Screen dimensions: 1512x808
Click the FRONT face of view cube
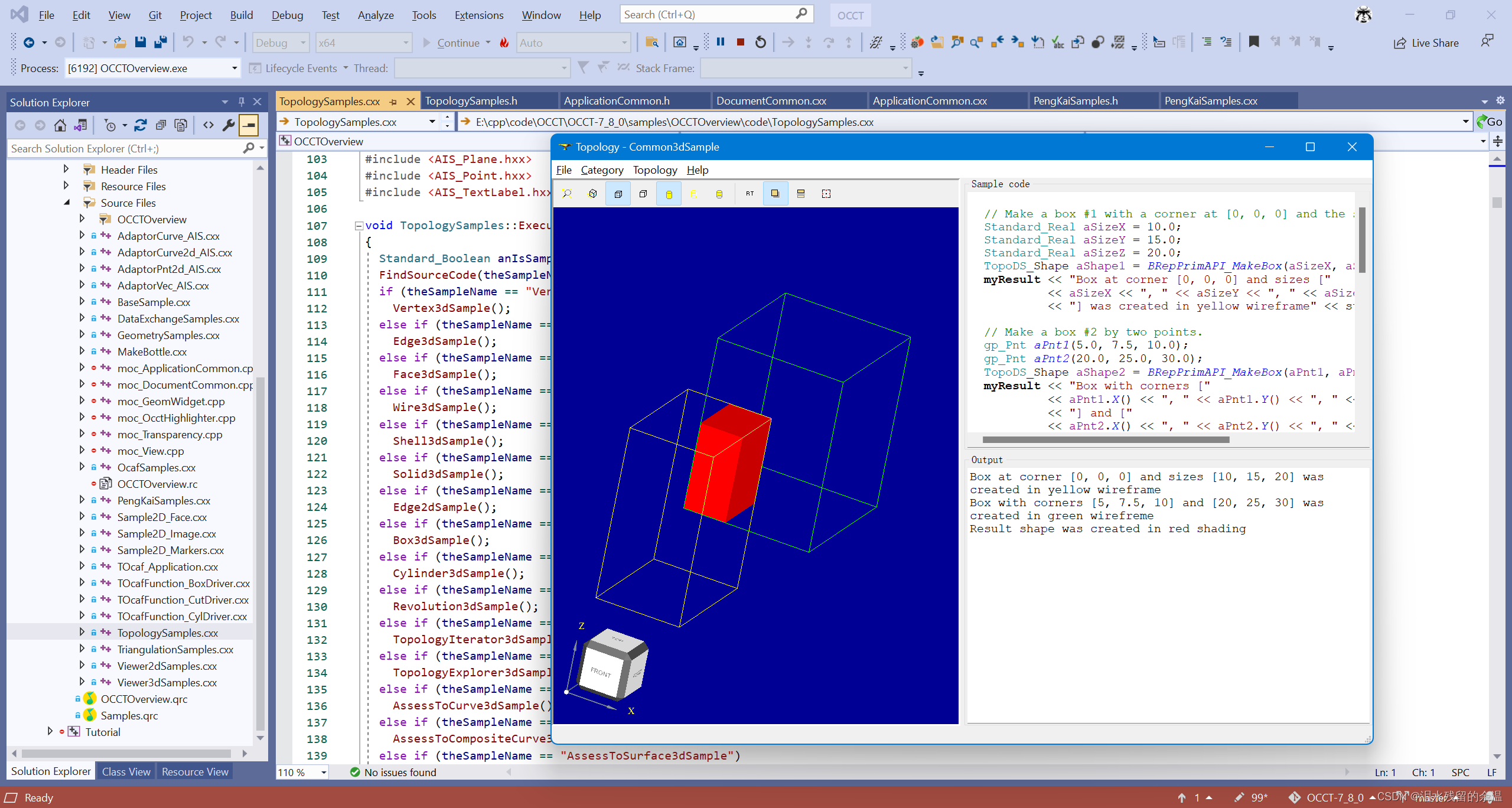coord(601,673)
